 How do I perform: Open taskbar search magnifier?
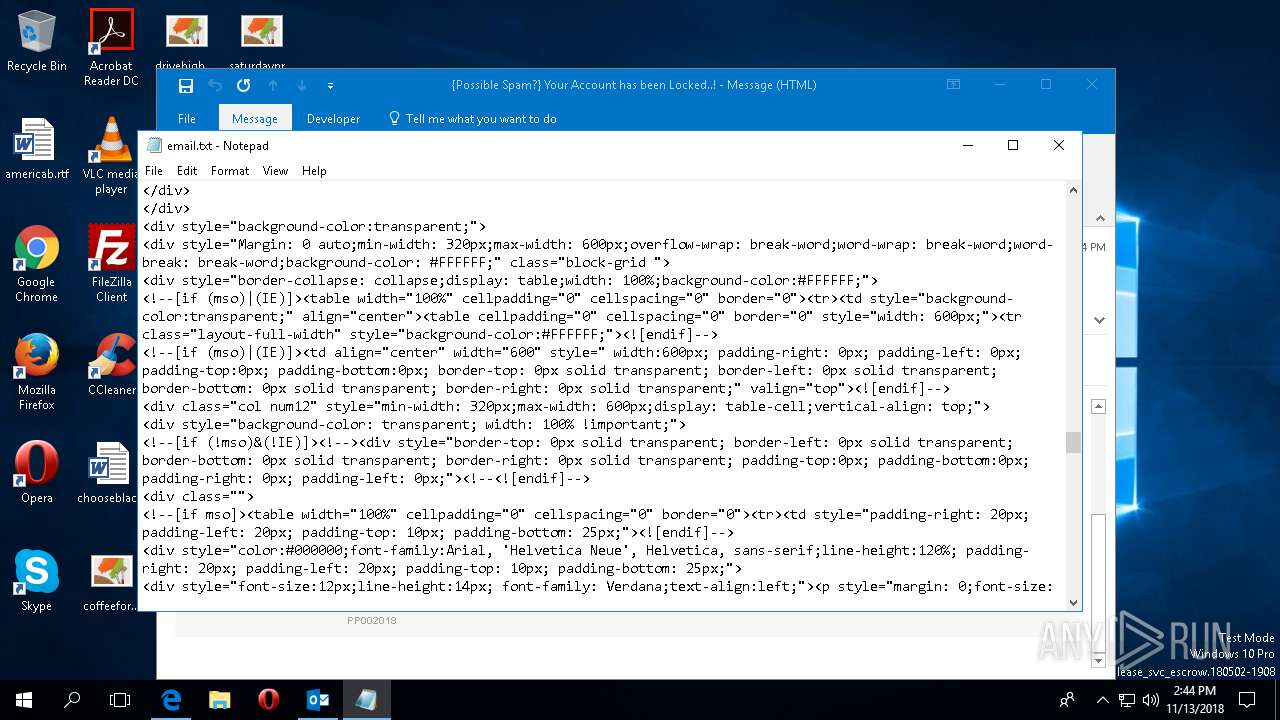[x=72, y=700]
